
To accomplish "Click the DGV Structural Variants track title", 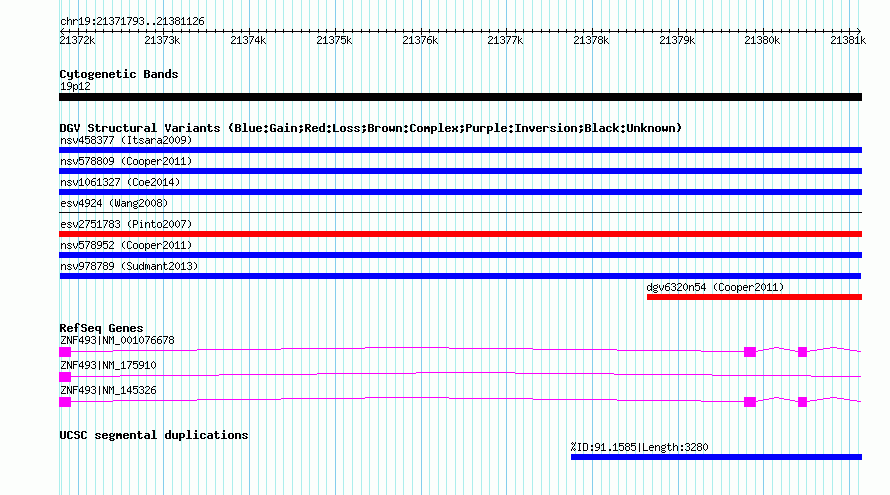I will pos(371,128).
